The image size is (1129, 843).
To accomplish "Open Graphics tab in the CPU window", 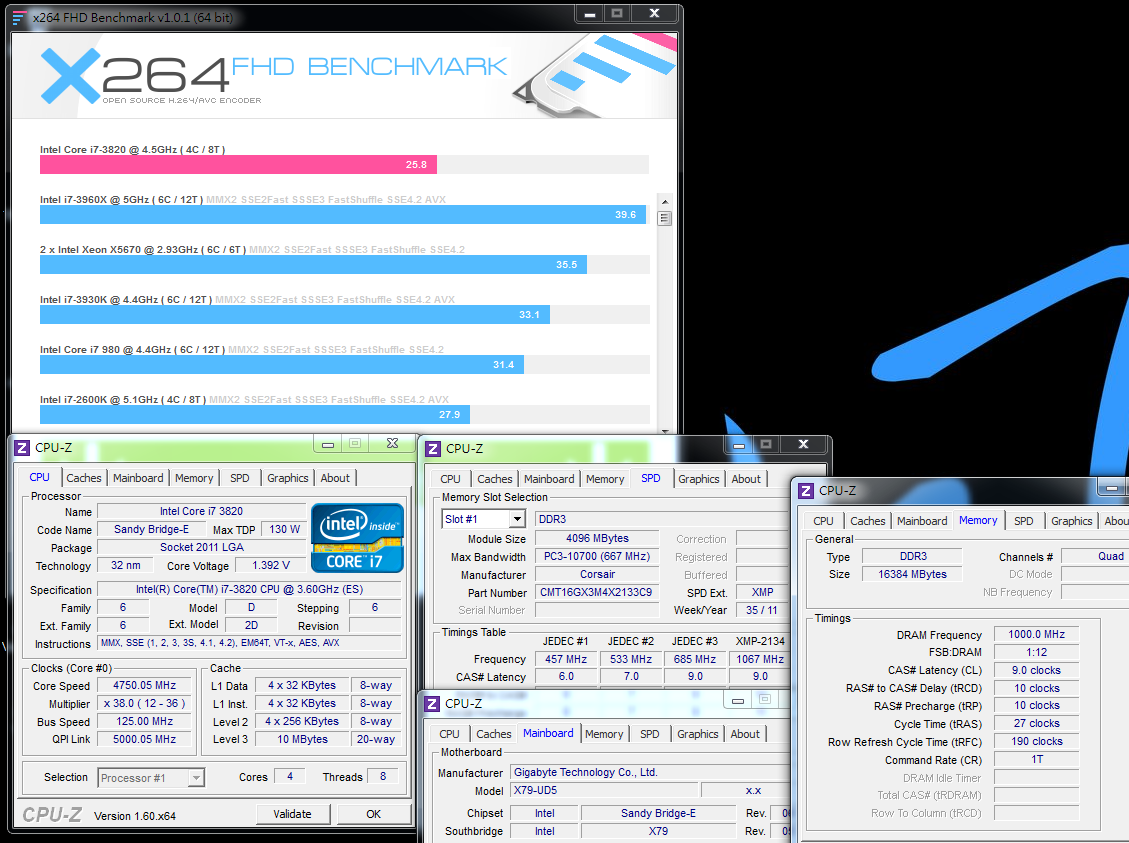I will point(287,478).
